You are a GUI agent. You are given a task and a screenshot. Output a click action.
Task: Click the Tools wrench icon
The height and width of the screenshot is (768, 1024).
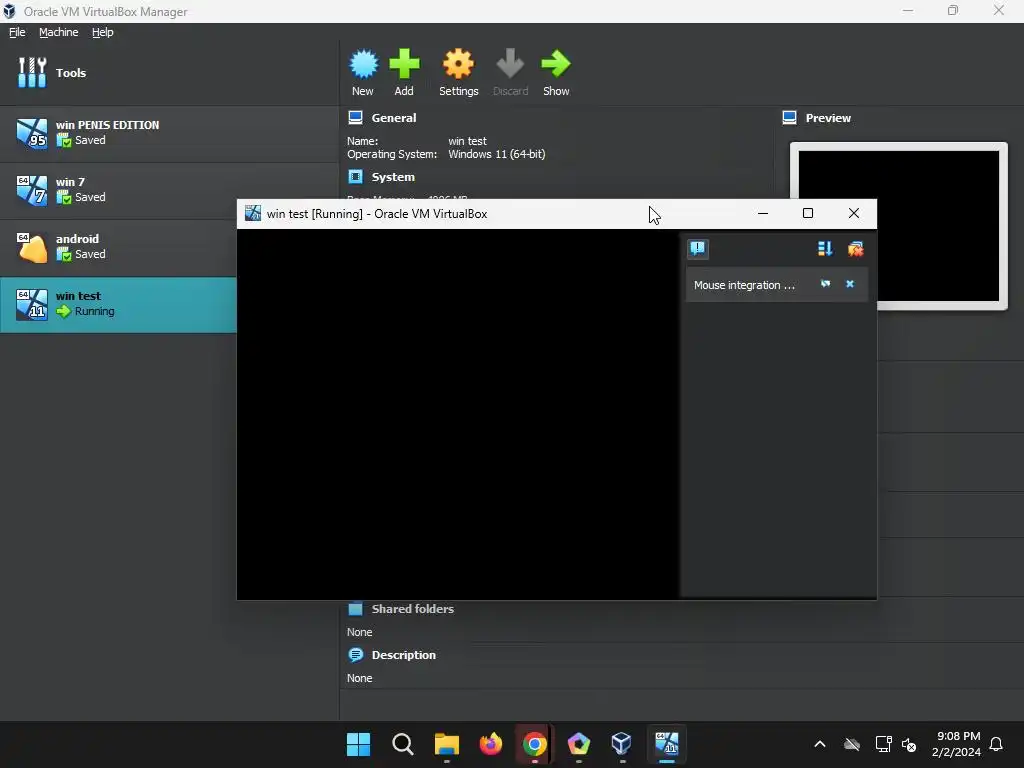click(x=32, y=72)
